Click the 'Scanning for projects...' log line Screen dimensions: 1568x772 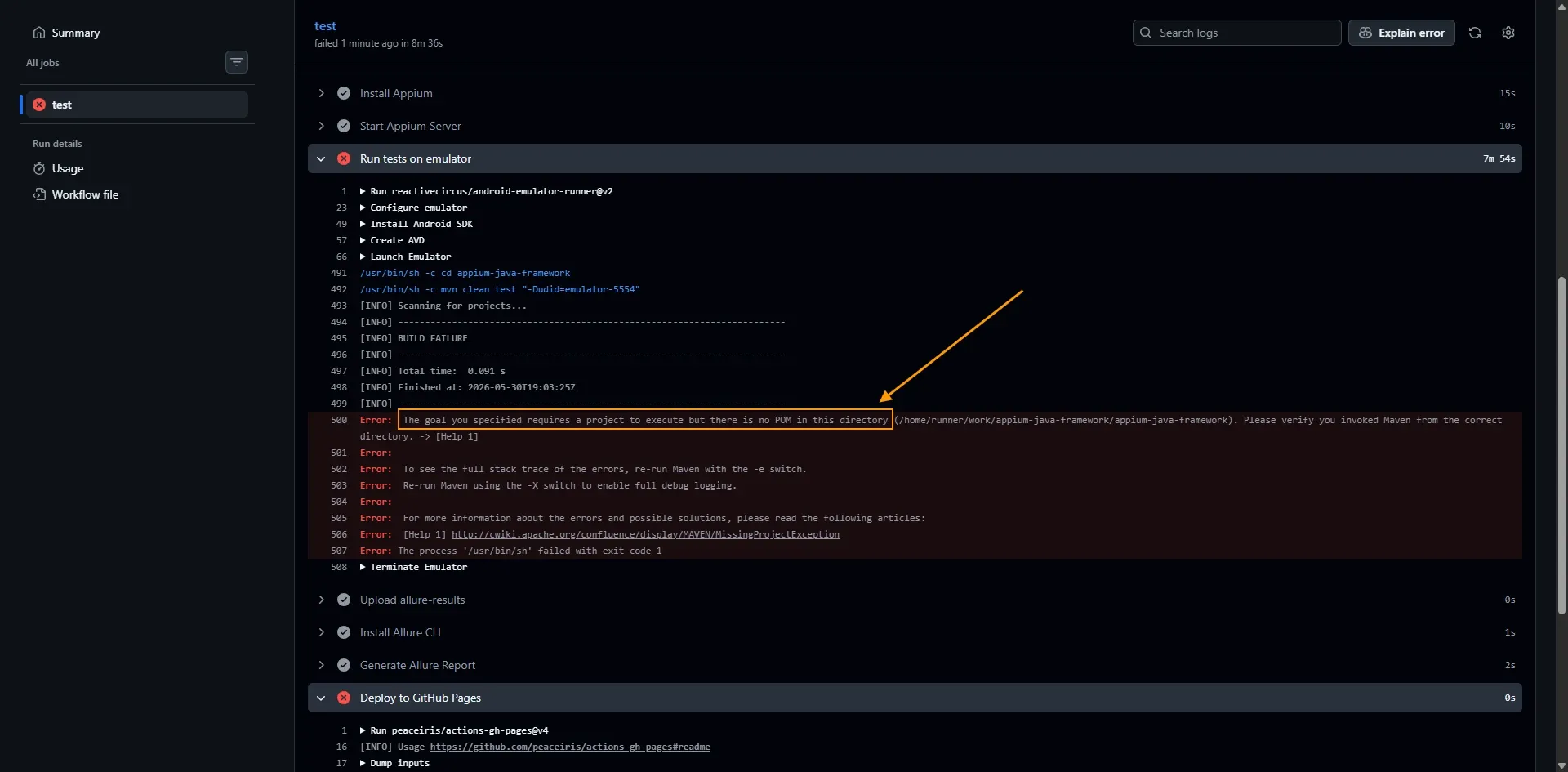coord(443,306)
